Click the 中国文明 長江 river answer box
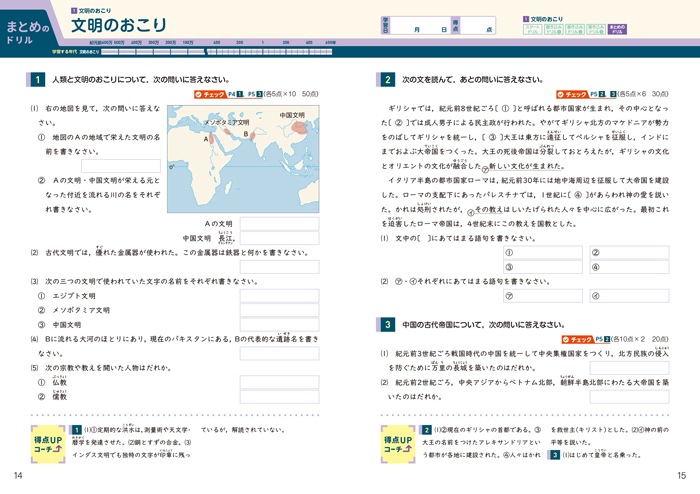Screen dimensions: 700x494 coord(279,238)
